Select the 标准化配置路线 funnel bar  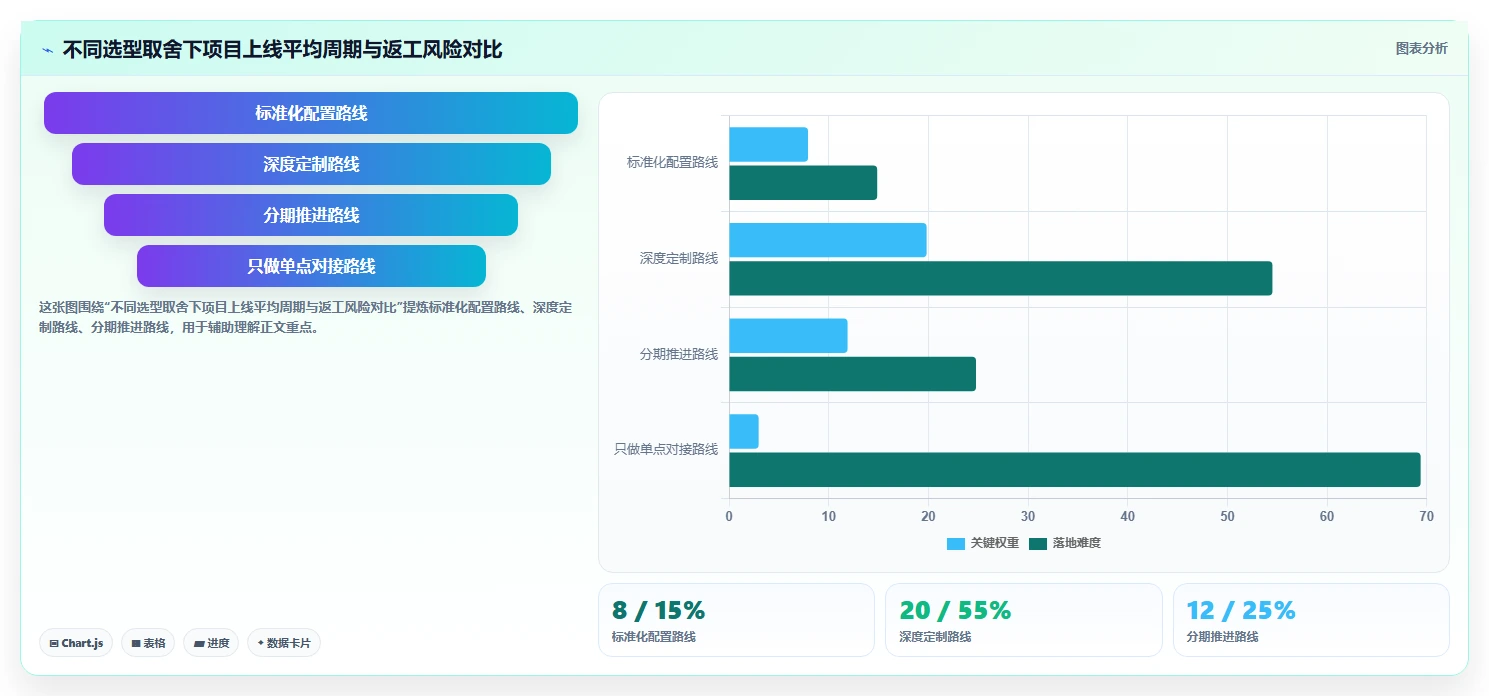click(x=311, y=113)
